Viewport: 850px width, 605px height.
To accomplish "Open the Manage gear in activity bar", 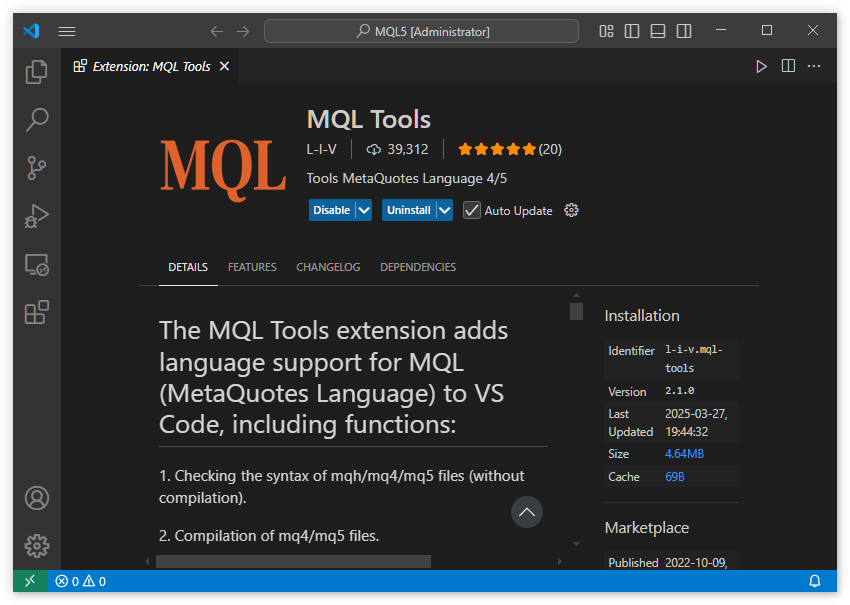I will tap(37, 546).
